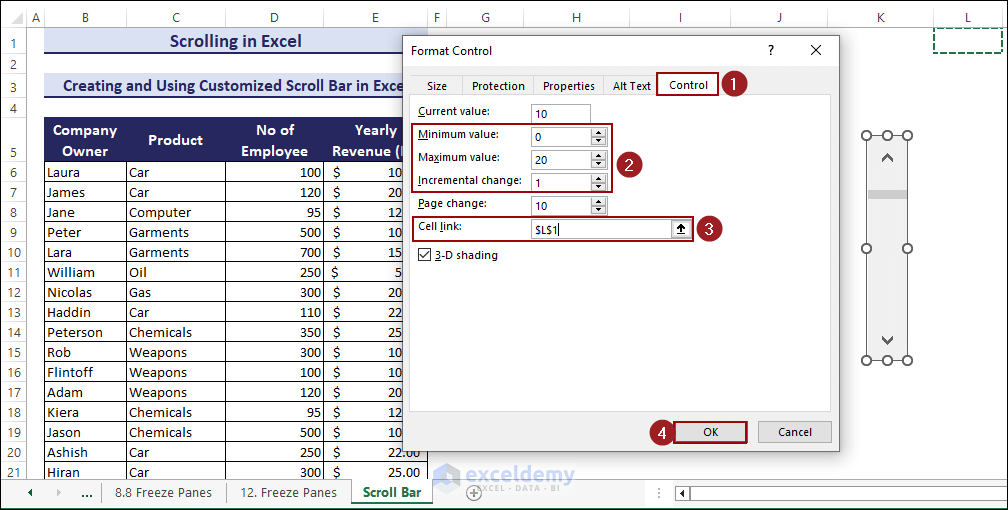Decrease Maximum value with the spinner down arrow
1008x510 pixels.
point(598,163)
